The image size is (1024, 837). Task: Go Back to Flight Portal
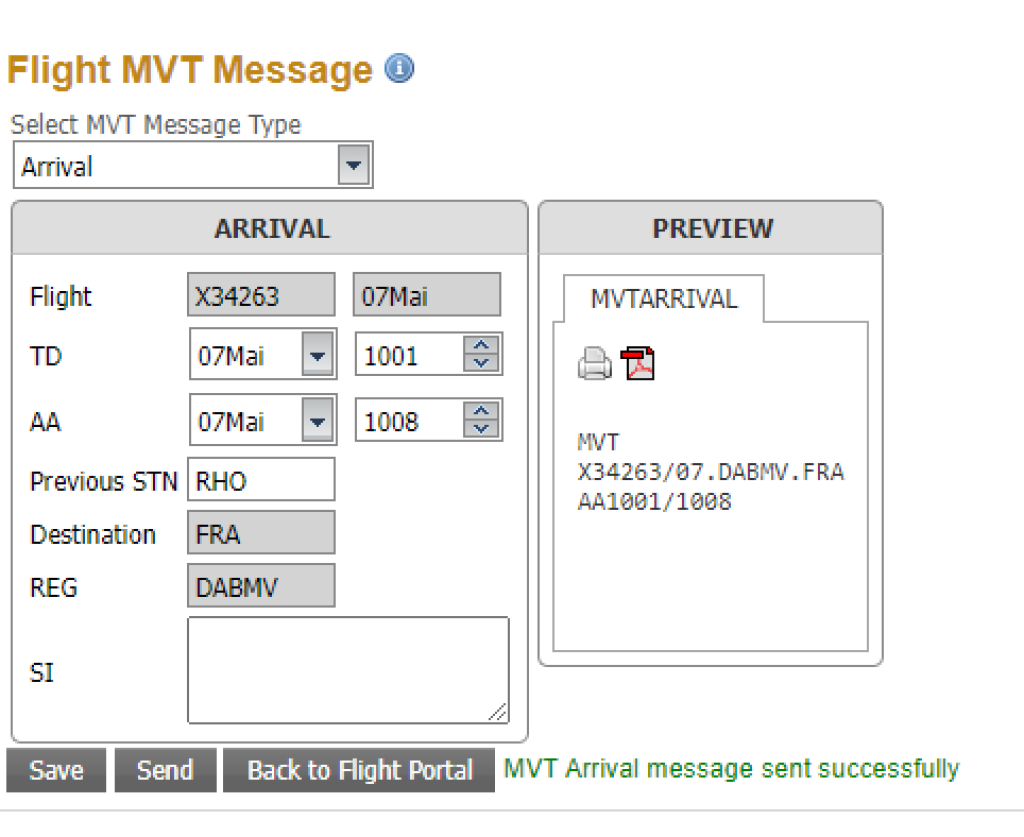click(359, 770)
